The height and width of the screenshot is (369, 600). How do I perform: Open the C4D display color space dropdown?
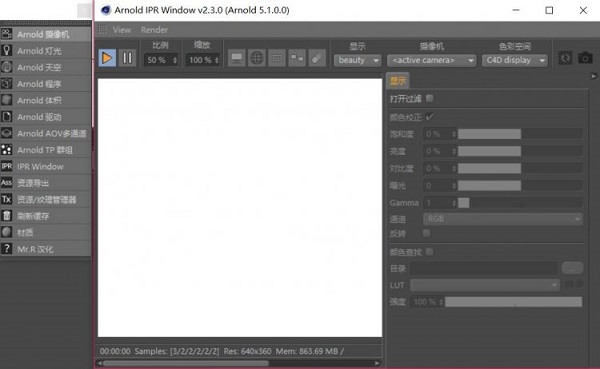pyautogui.click(x=515, y=60)
